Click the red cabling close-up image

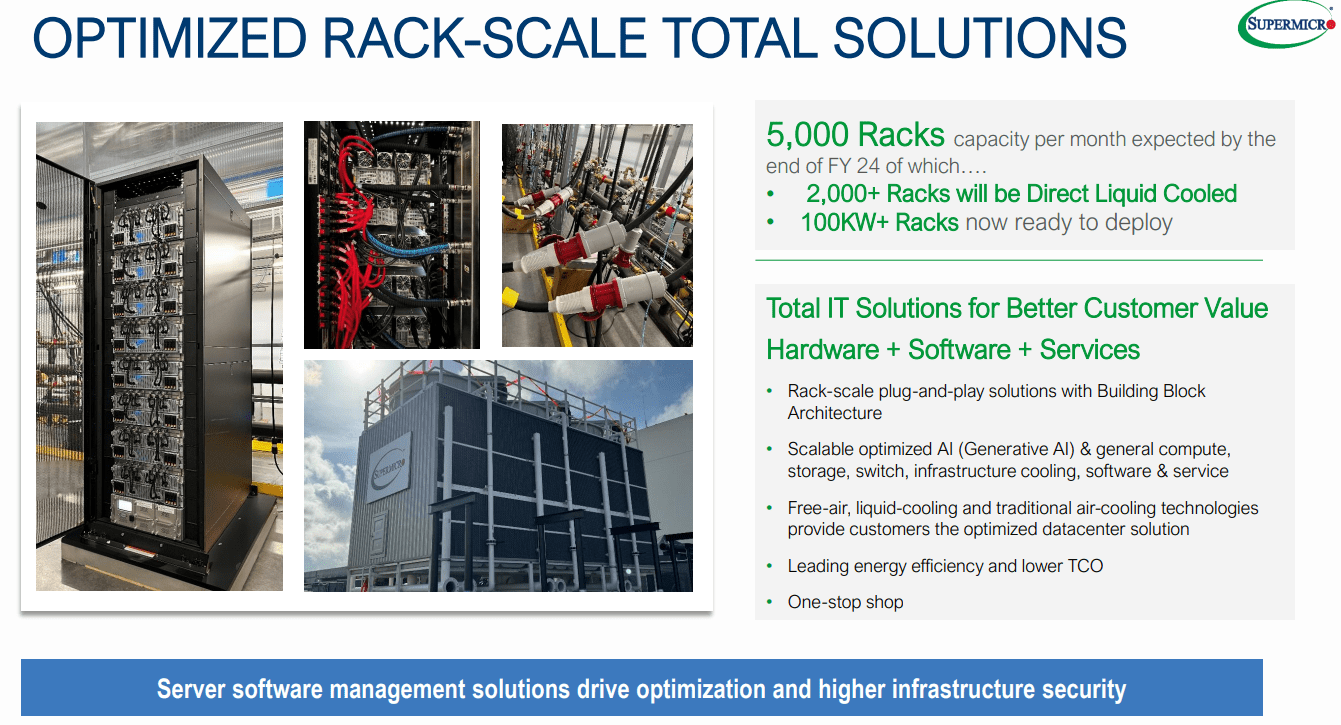[x=391, y=234]
